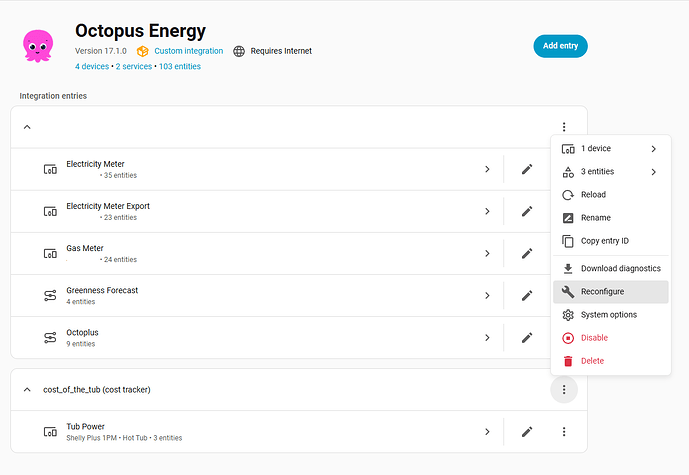Click the Octoplus service icon

point(50,338)
